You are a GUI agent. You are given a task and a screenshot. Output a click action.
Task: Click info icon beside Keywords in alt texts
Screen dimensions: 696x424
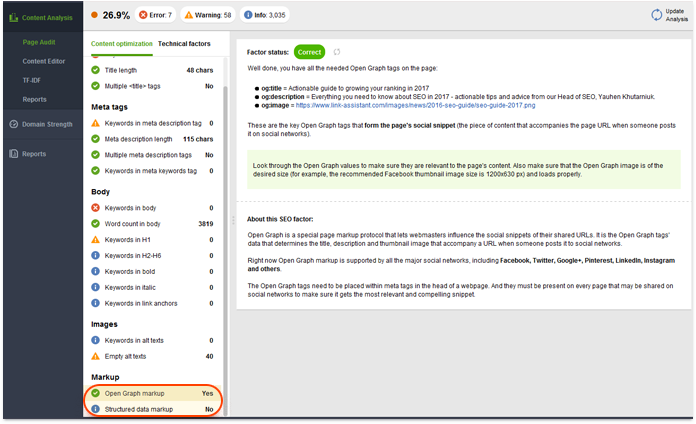95,340
